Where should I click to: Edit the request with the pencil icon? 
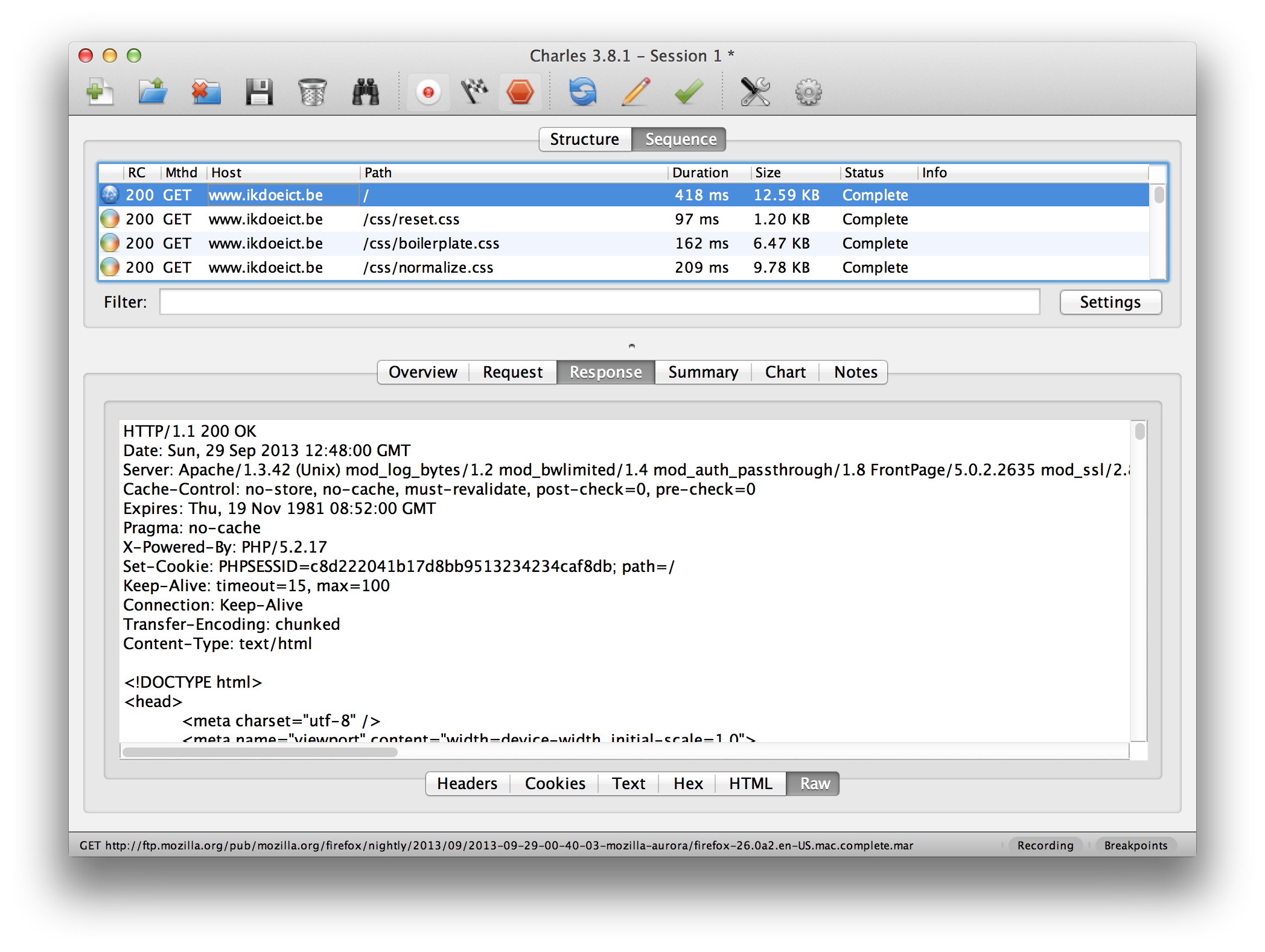[x=636, y=92]
